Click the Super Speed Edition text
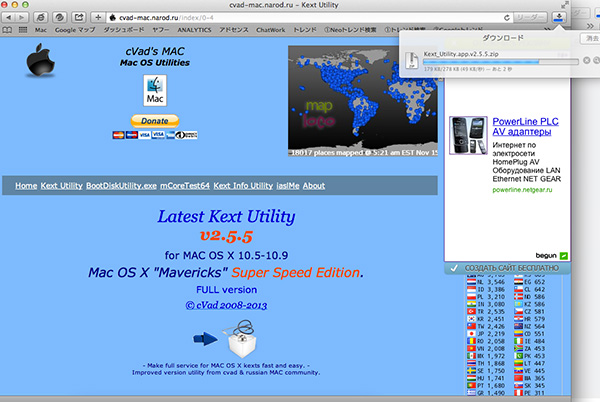The image size is (600, 402). (x=295, y=272)
